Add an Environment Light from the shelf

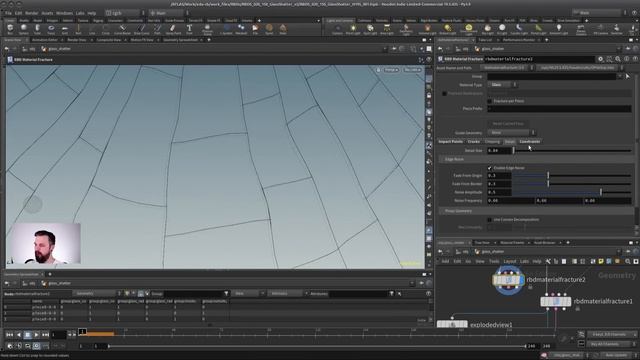pyautogui.click(x=469, y=29)
